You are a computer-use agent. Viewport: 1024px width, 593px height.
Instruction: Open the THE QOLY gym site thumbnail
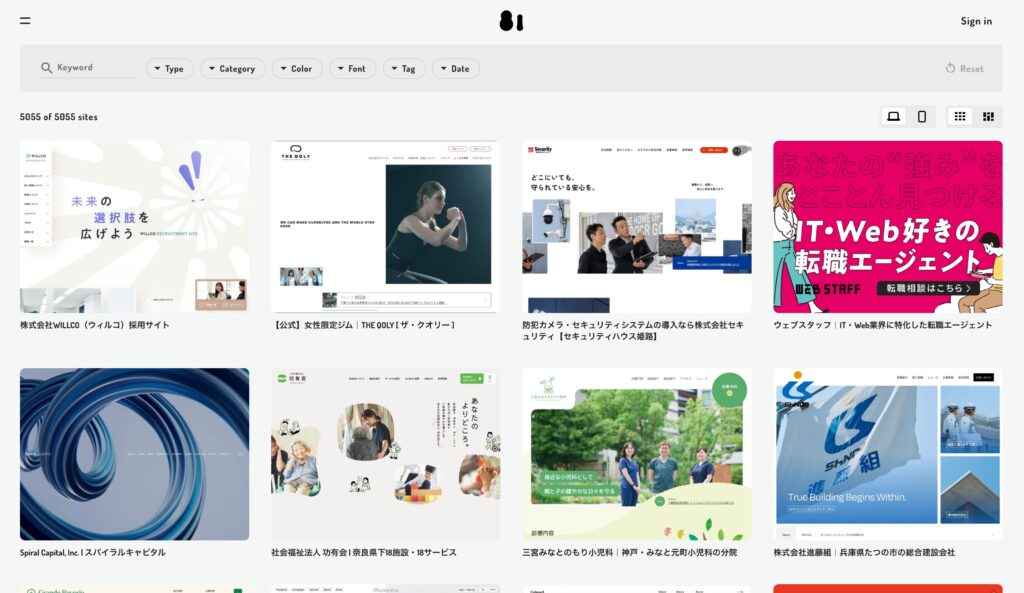coord(385,226)
